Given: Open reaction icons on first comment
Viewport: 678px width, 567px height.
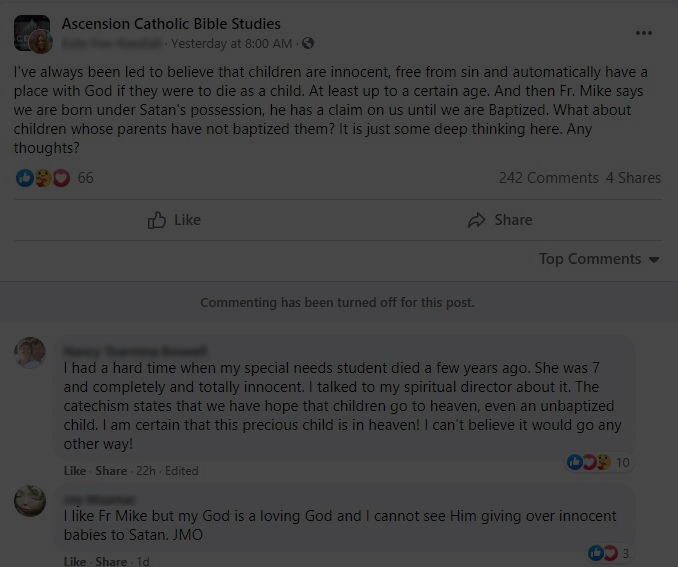Looking at the screenshot, I should pos(589,462).
